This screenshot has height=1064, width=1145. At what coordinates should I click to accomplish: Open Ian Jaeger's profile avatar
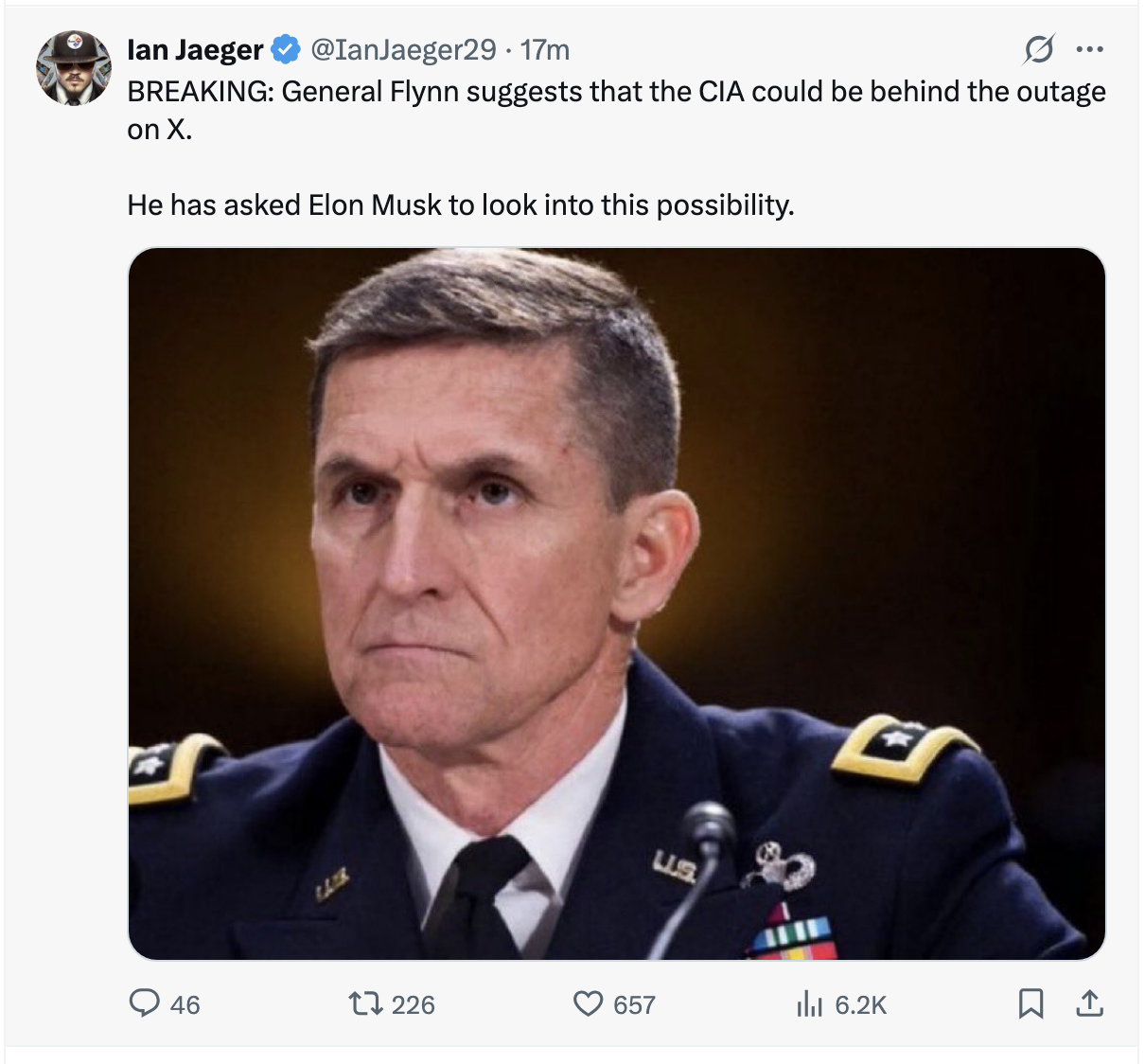73,68
